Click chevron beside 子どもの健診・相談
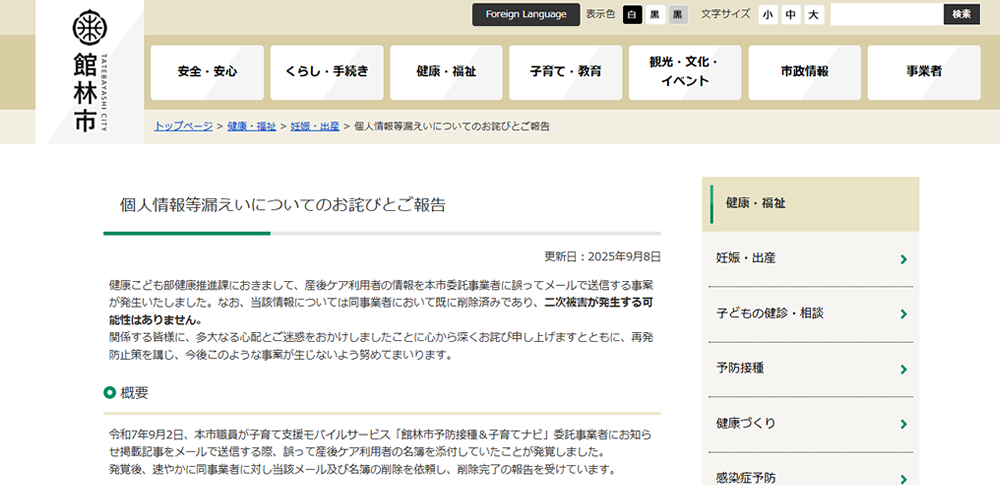 click(x=903, y=314)
